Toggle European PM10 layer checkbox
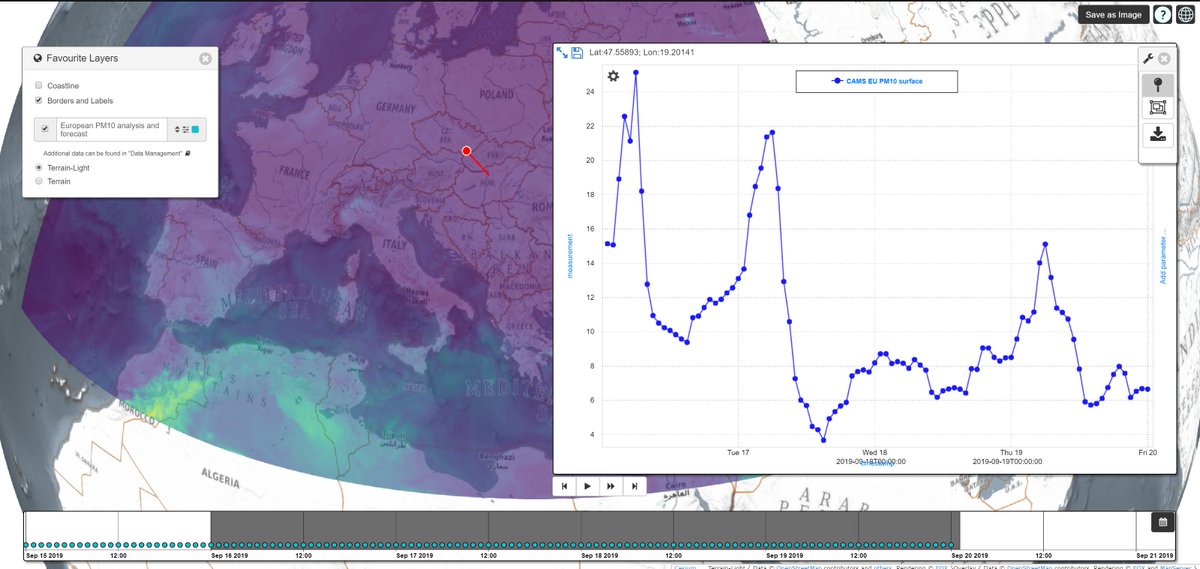 45,130
